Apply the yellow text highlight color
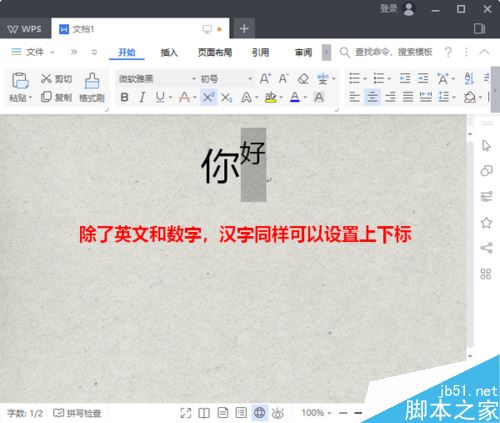The image size is (500, 423). 270,97
